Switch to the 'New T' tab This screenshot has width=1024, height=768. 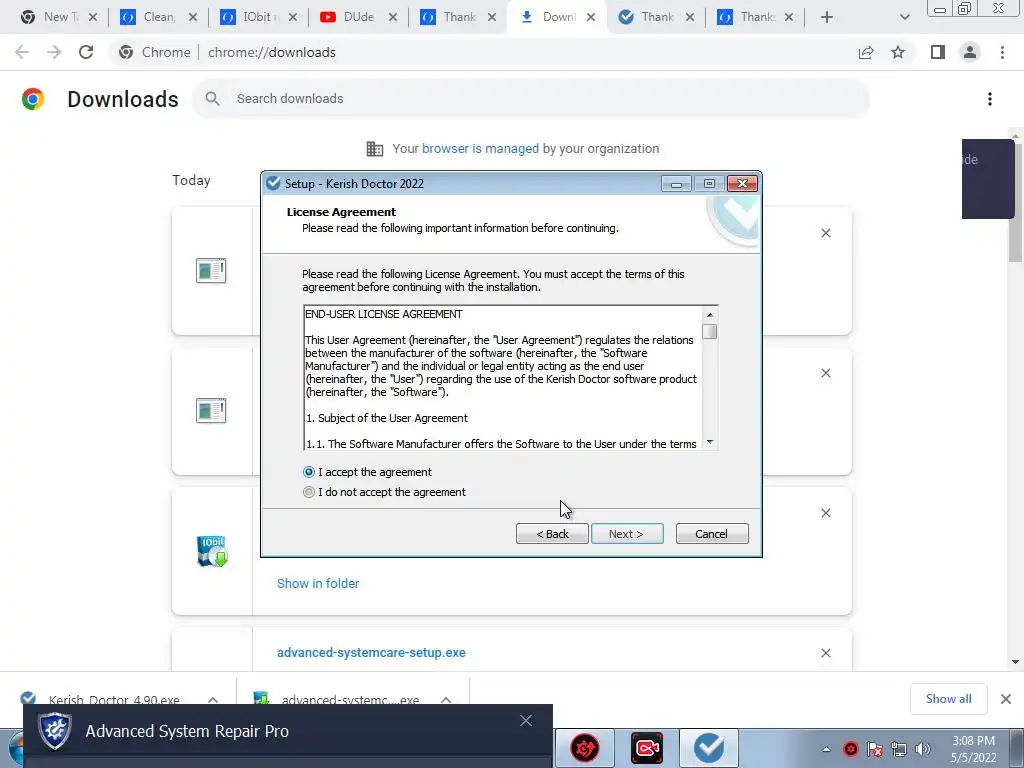57,17
